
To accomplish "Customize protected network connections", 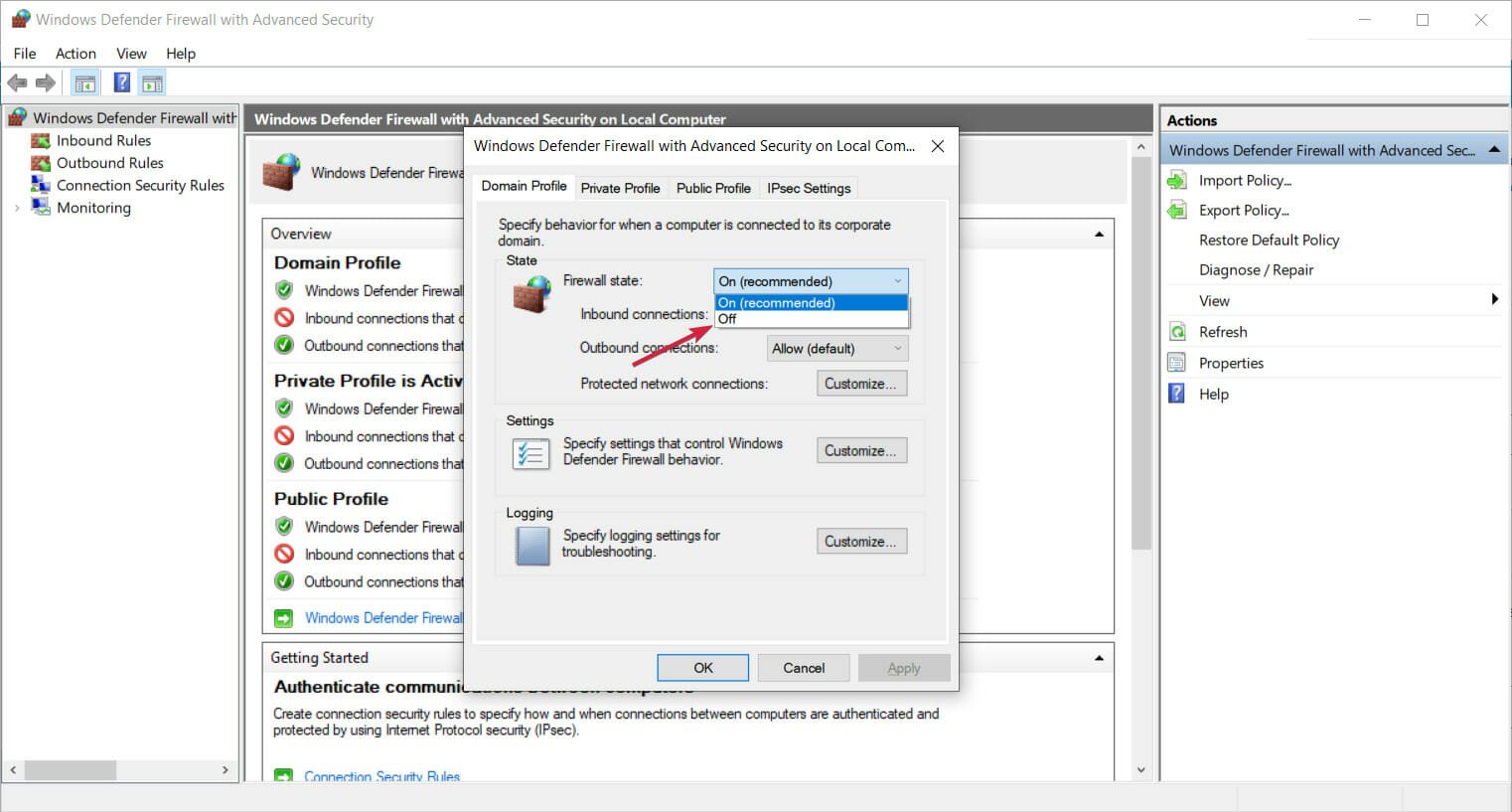I will click(x=861, y=384).
